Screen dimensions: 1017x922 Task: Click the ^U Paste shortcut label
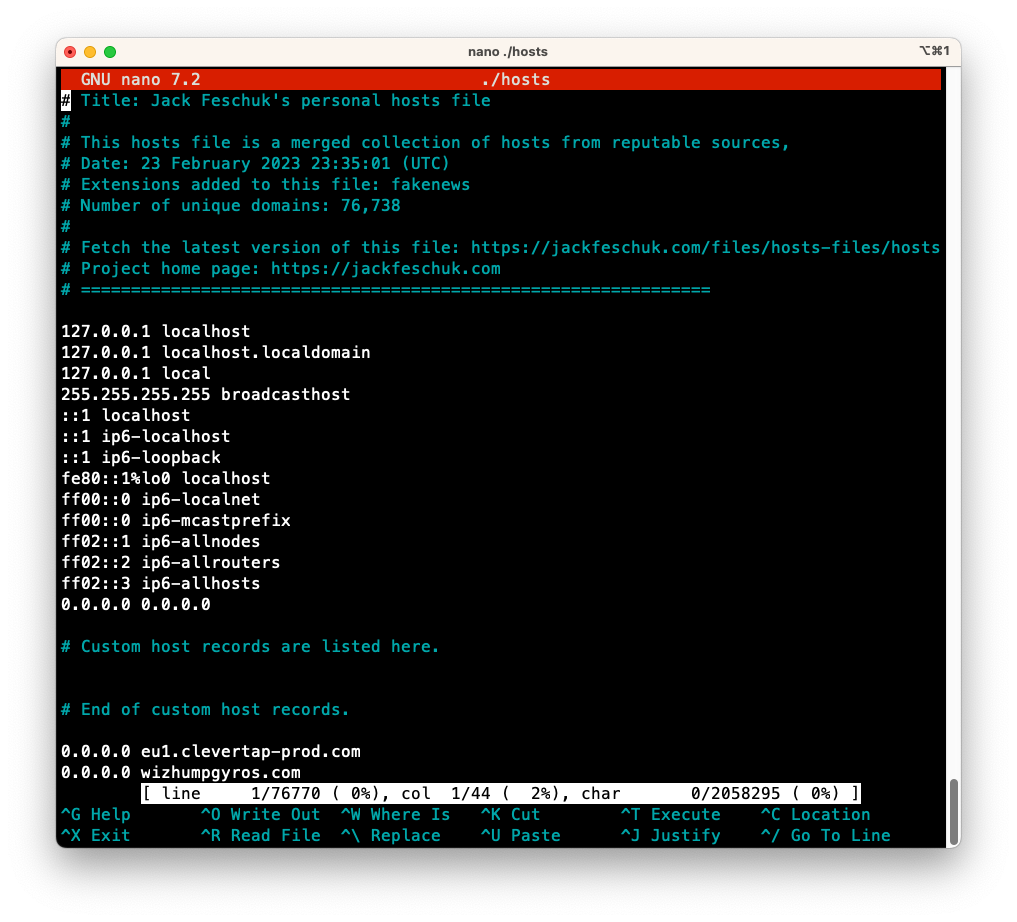[x=520, y=835]
